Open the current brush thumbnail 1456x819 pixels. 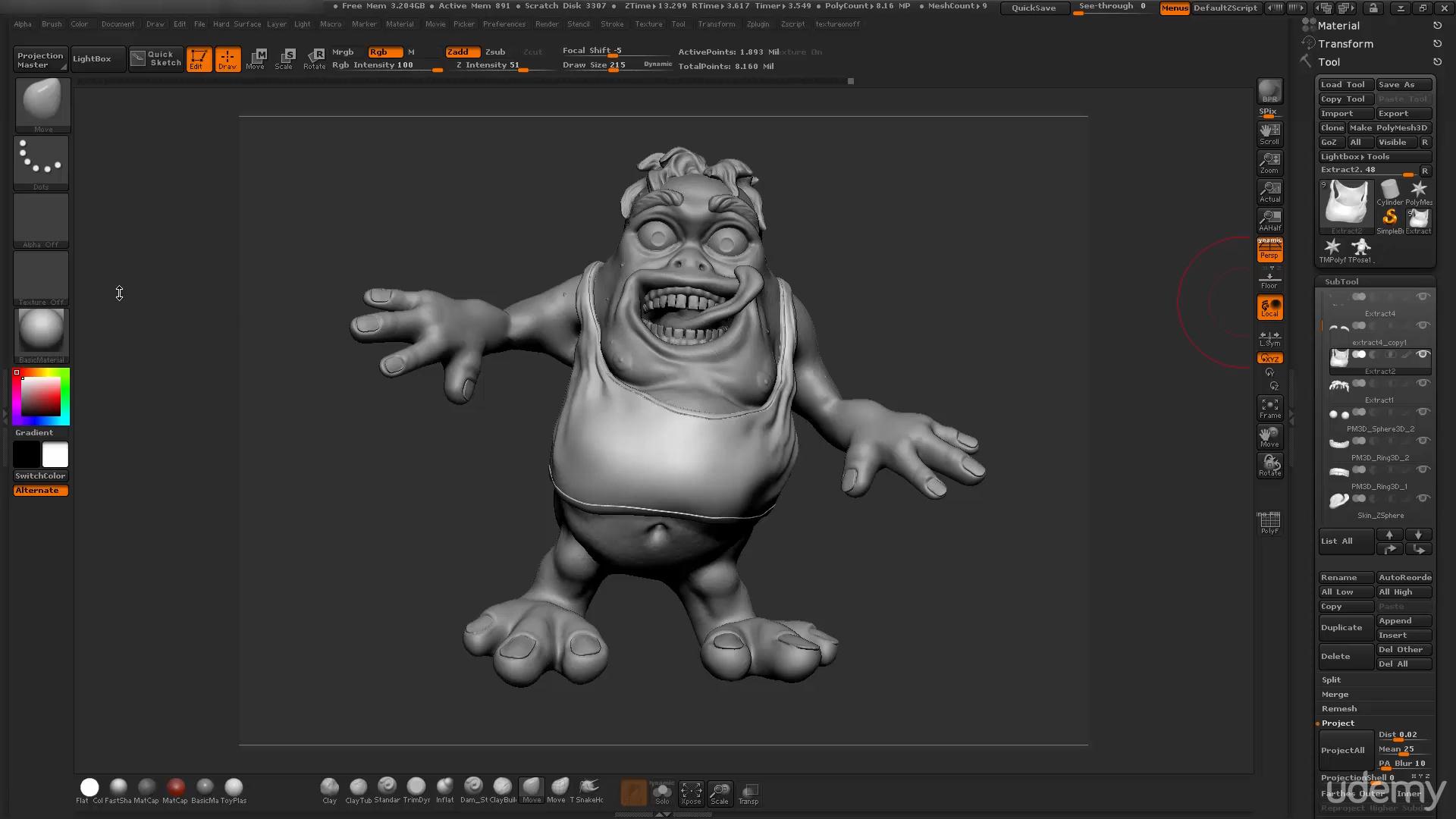tap(42, 105)
